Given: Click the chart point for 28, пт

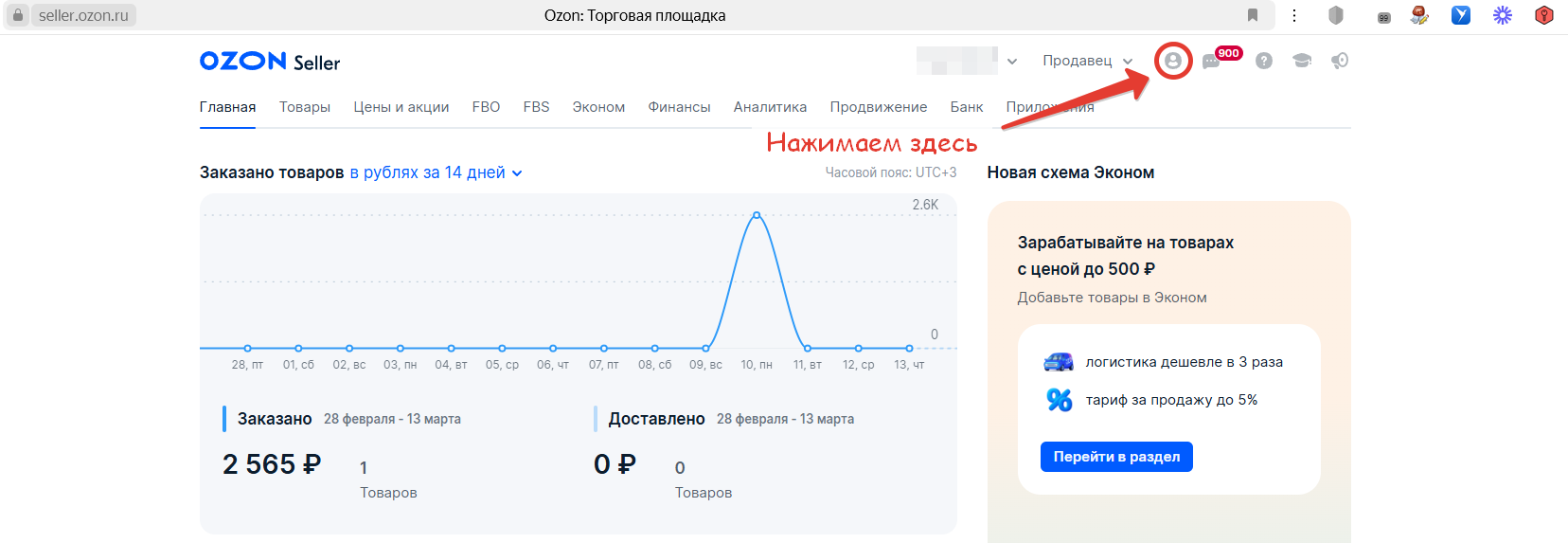Looking at the screenshot, I should (x=248, y=348).
